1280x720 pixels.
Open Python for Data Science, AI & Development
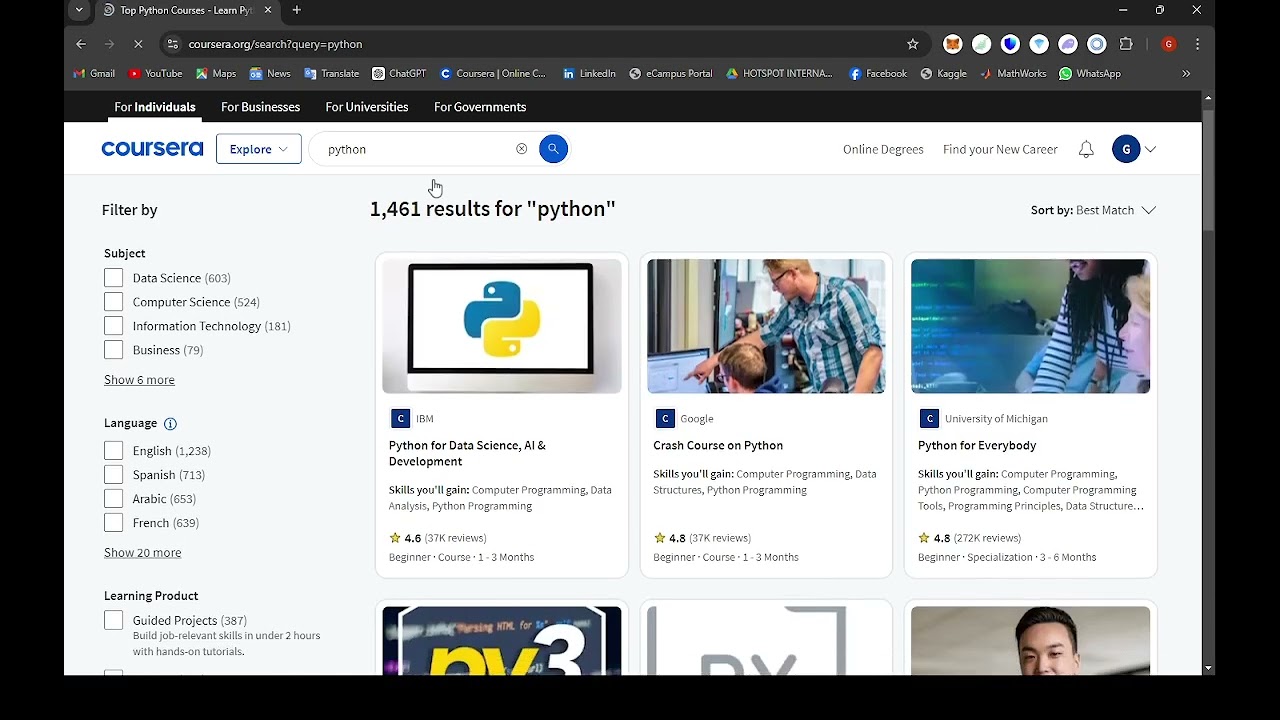(x=467, y=454)
